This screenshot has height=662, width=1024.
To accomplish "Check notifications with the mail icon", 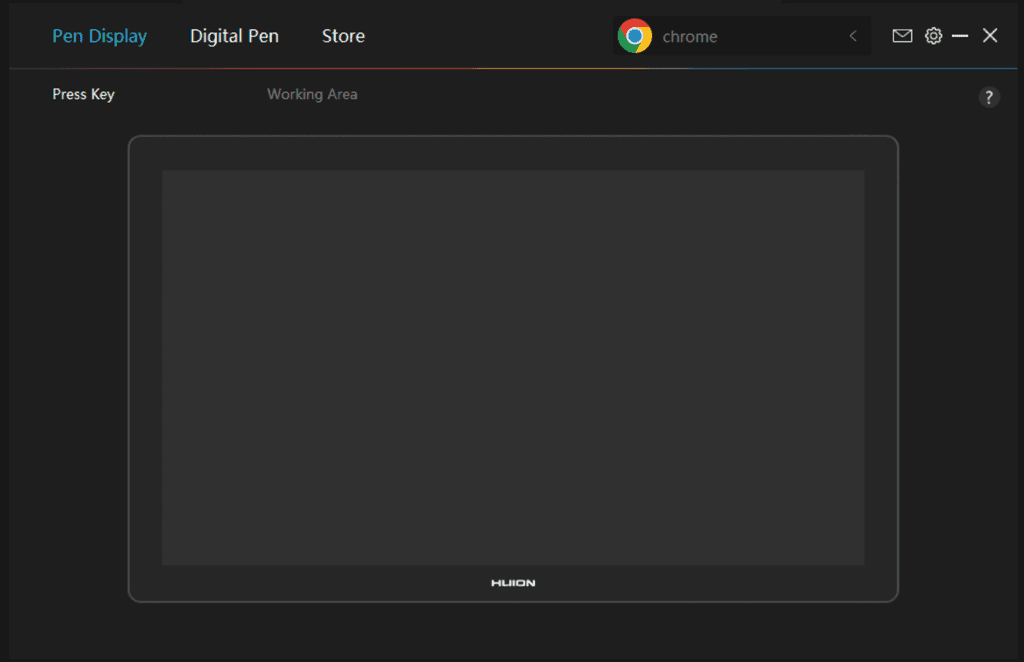I will point(901,35).
